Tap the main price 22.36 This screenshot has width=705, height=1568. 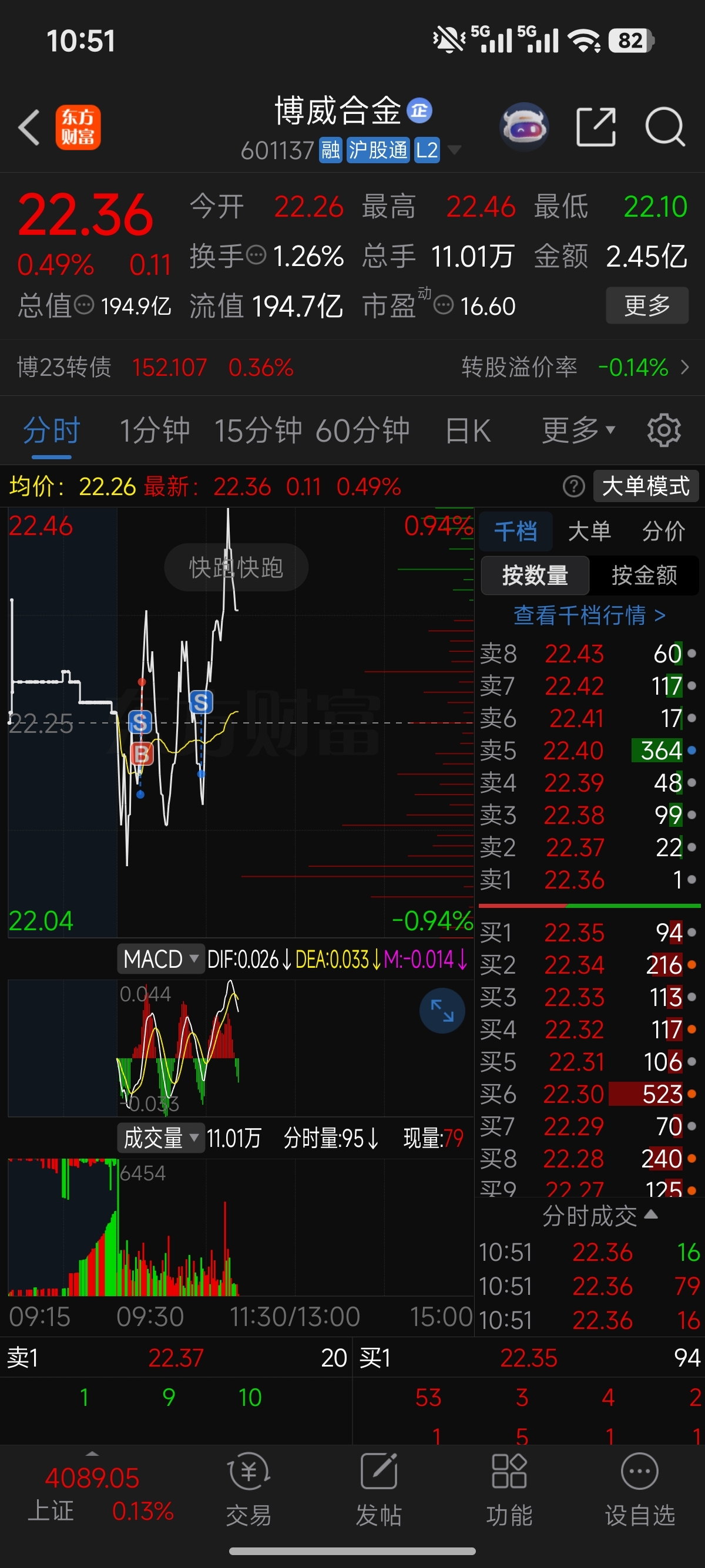point(85,215)
